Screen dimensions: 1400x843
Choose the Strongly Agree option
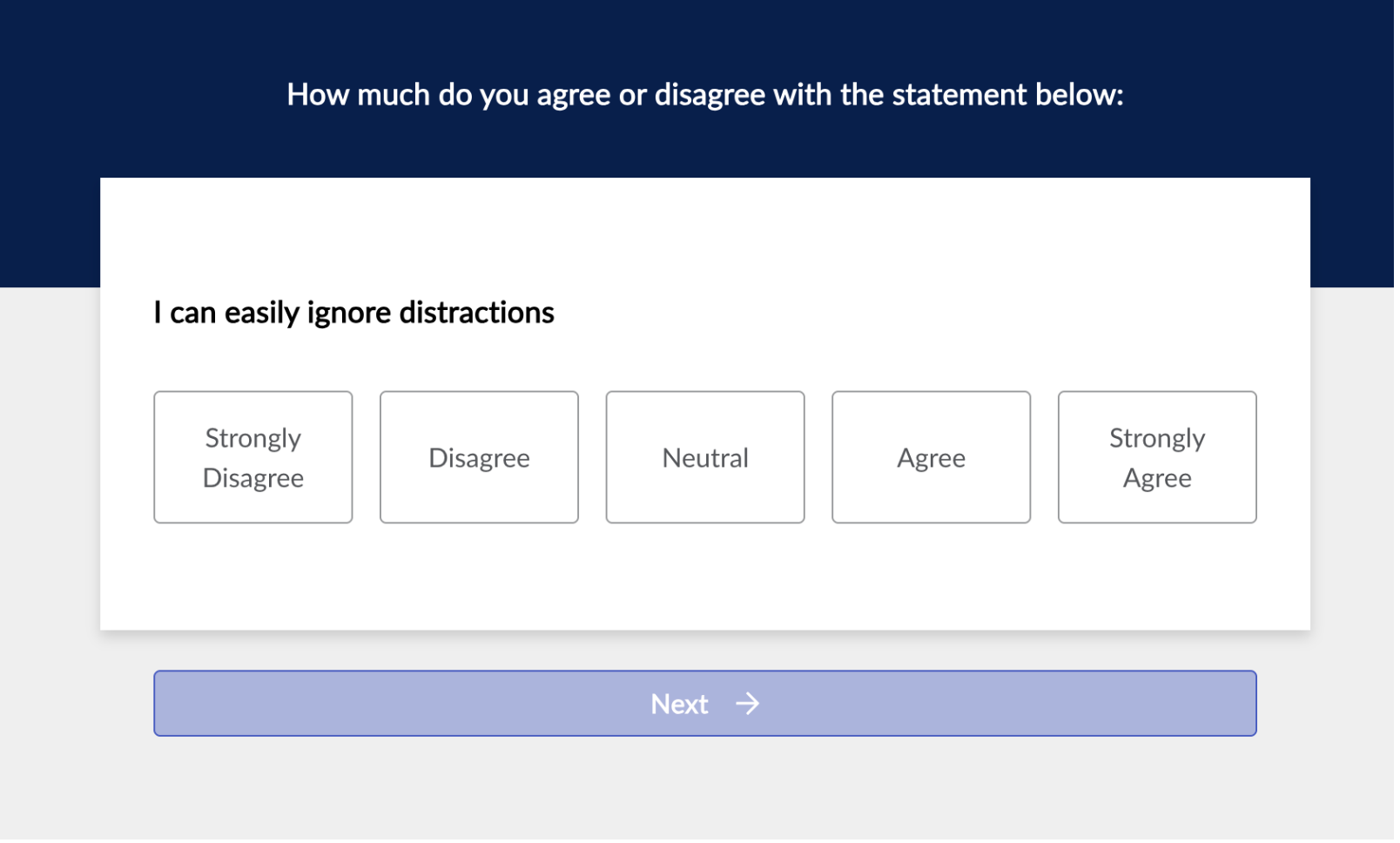pos(1157,458)
